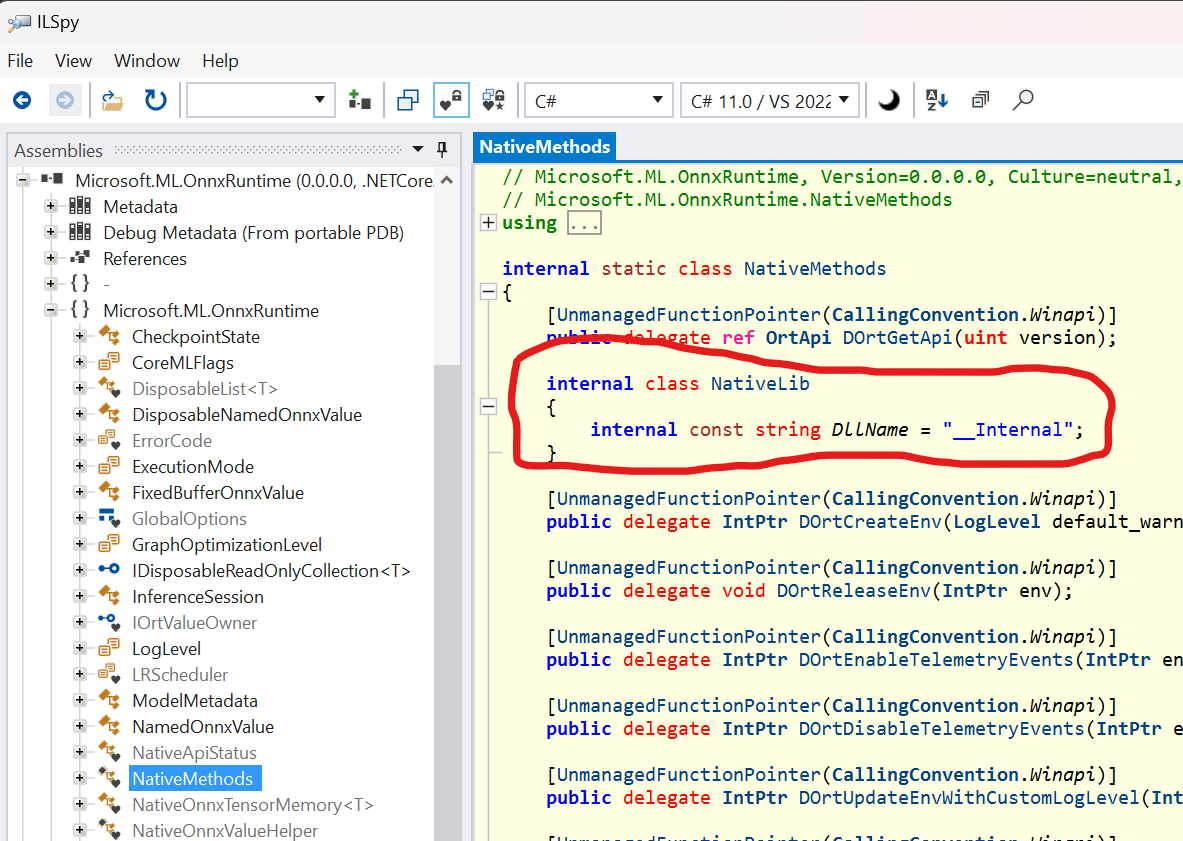
Task: Collapse the Microsoft.ML.OnnxRuntime assembly node
Action: coord(23,180)
